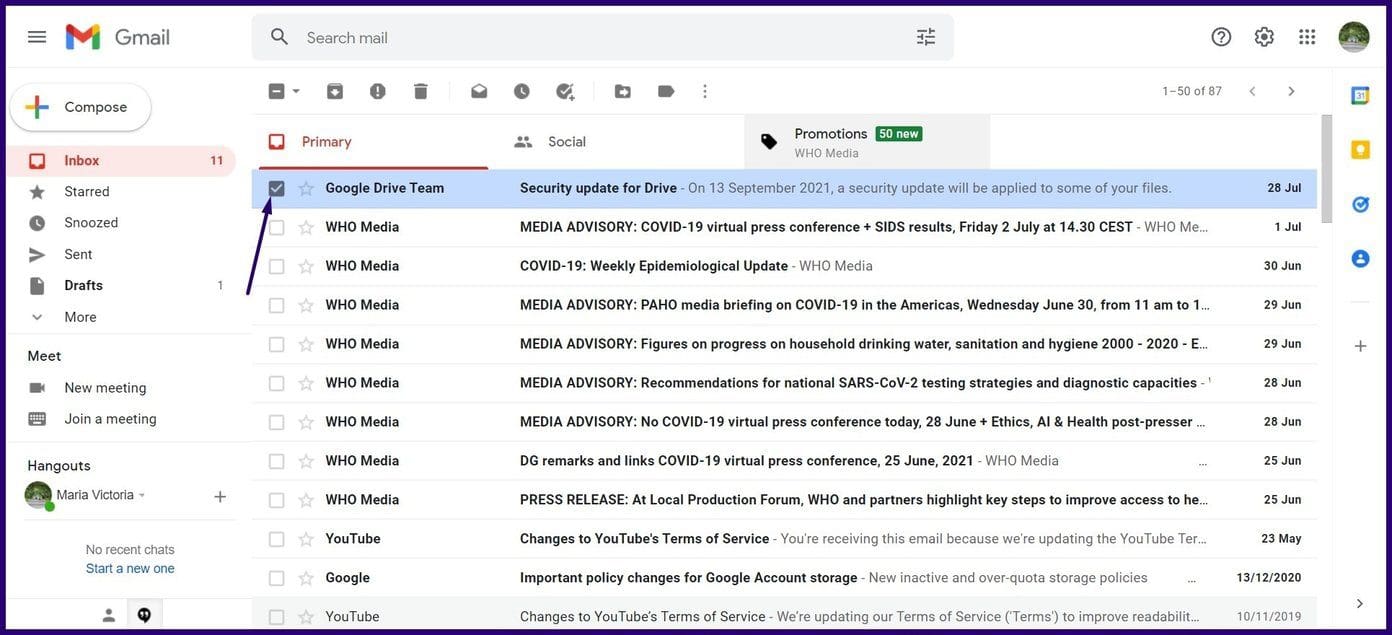Open the Support help icon

pos(1221,37)
